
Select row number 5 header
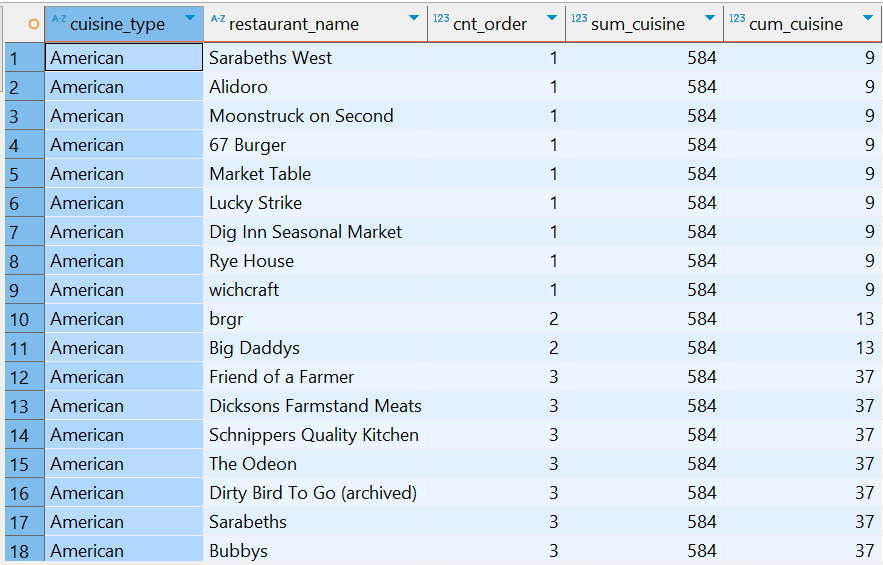coord(25,173)
